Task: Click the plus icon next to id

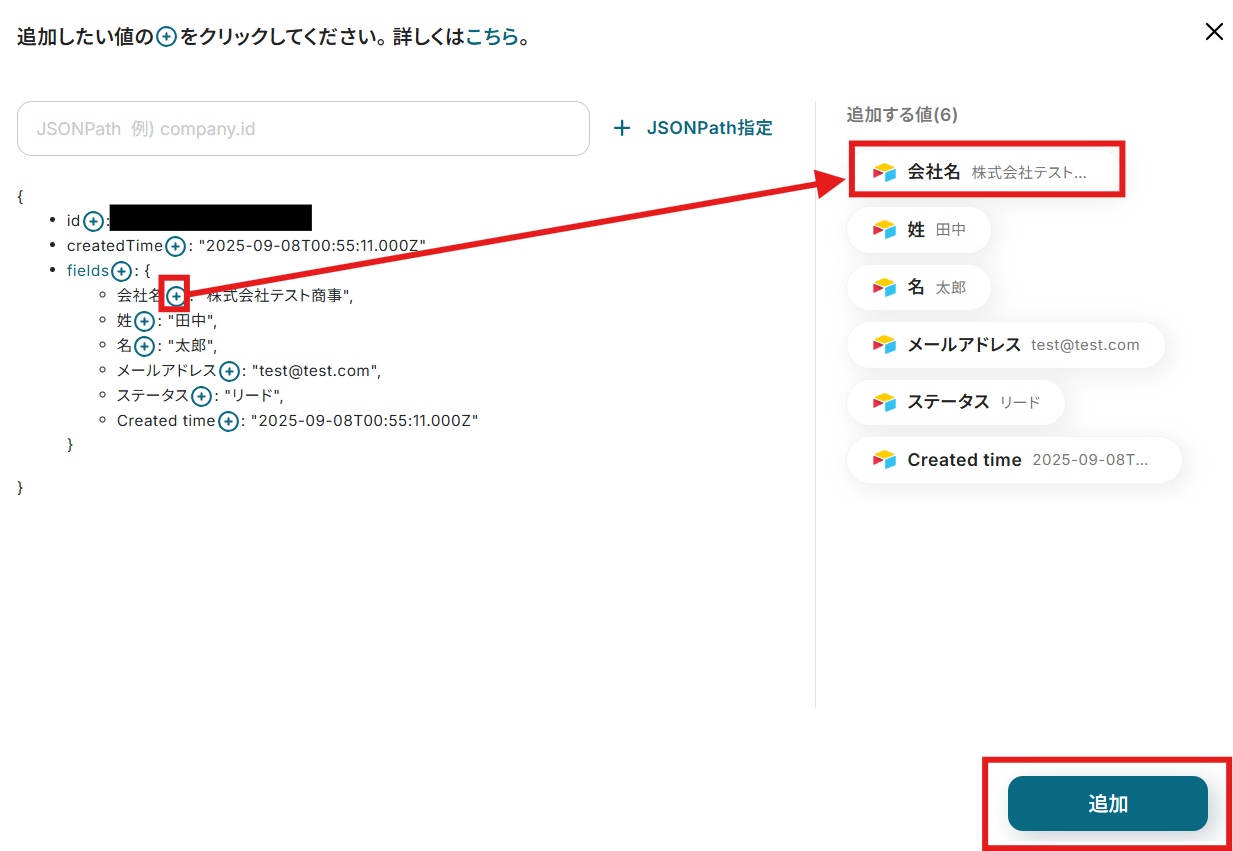Action: click(93, 221)
